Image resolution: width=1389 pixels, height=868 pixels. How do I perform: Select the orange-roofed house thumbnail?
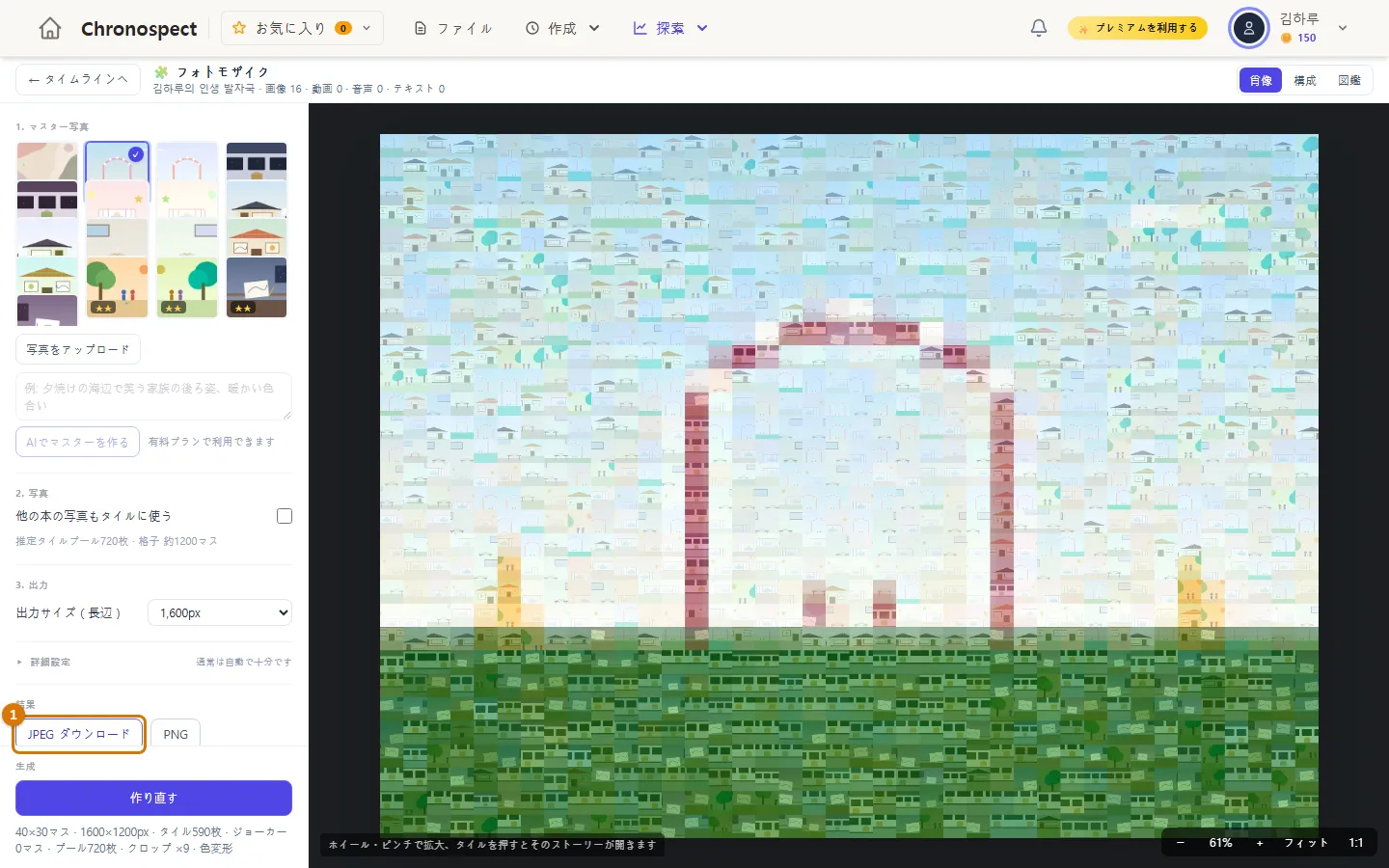(x=257, y=237)
